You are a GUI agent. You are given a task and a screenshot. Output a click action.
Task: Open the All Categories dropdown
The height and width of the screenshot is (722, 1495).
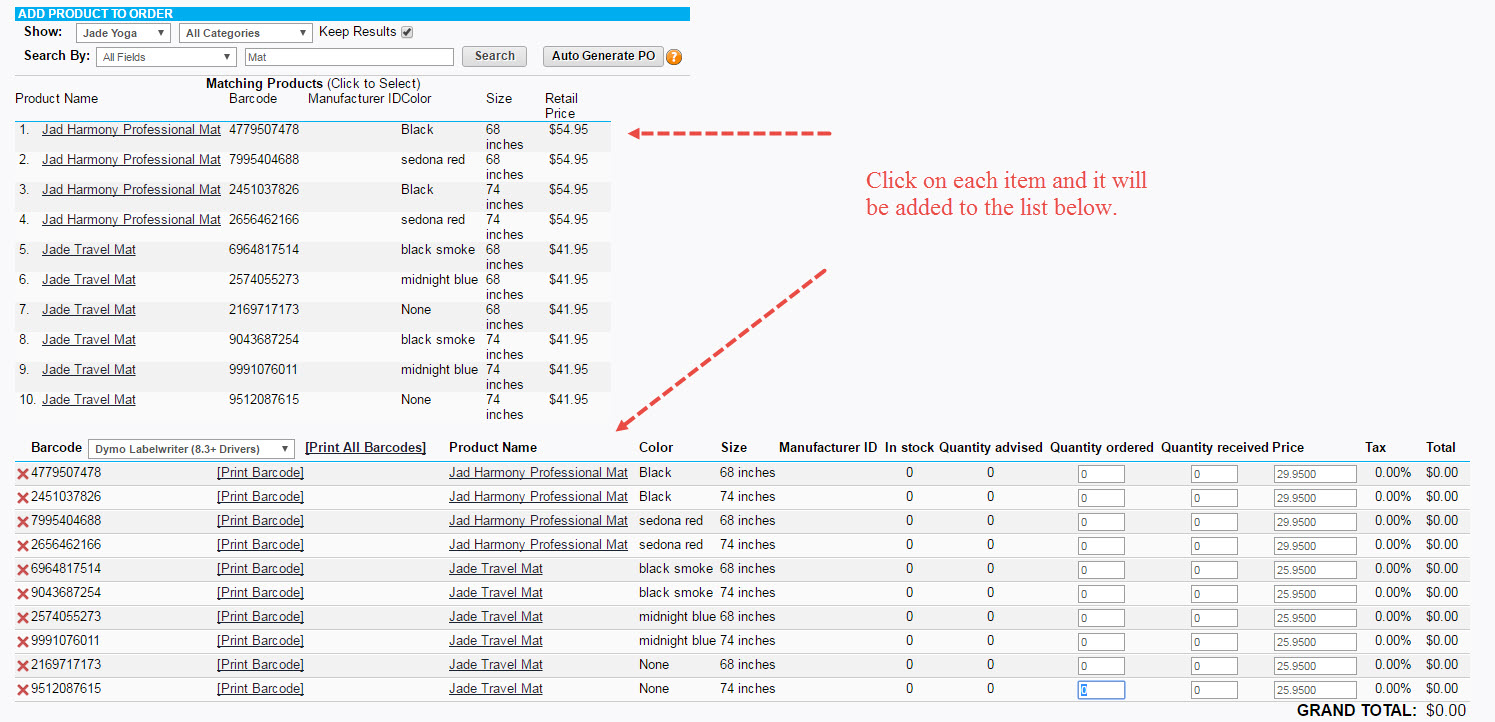click(245, 31)
